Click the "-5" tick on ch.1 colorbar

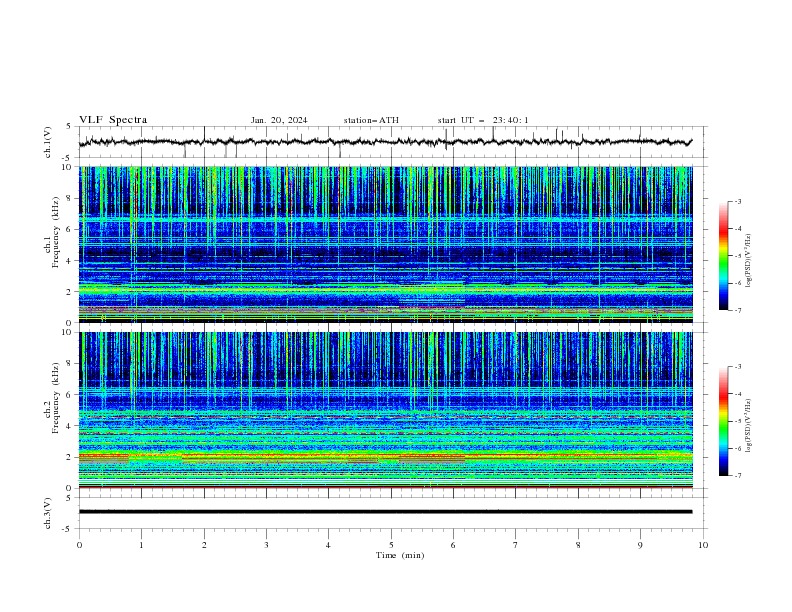(737, 256)
